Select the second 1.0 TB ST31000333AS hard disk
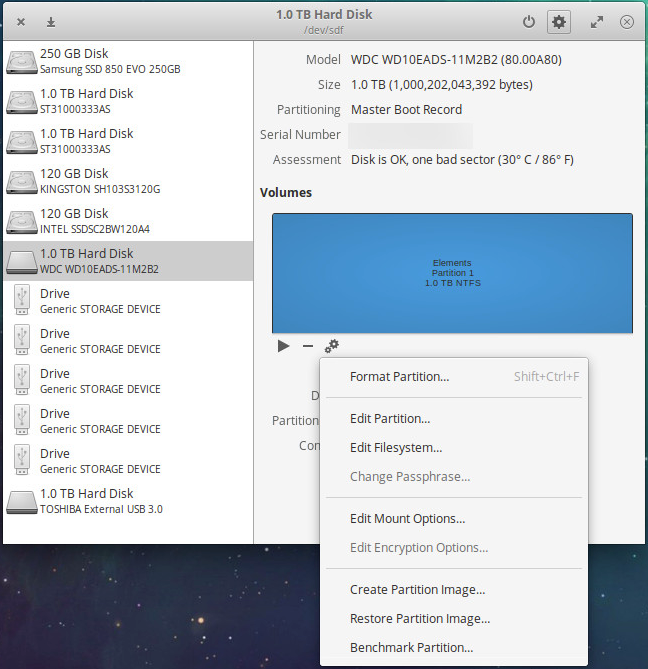Screen dimensions: 648x669 pos(128,142)
